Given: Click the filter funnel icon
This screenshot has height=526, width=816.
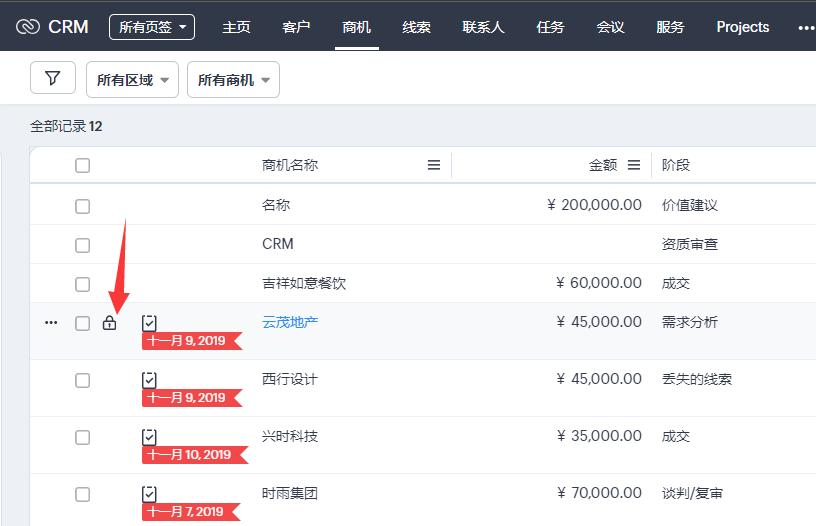Looking at the screenshot, I should (53, 78).
